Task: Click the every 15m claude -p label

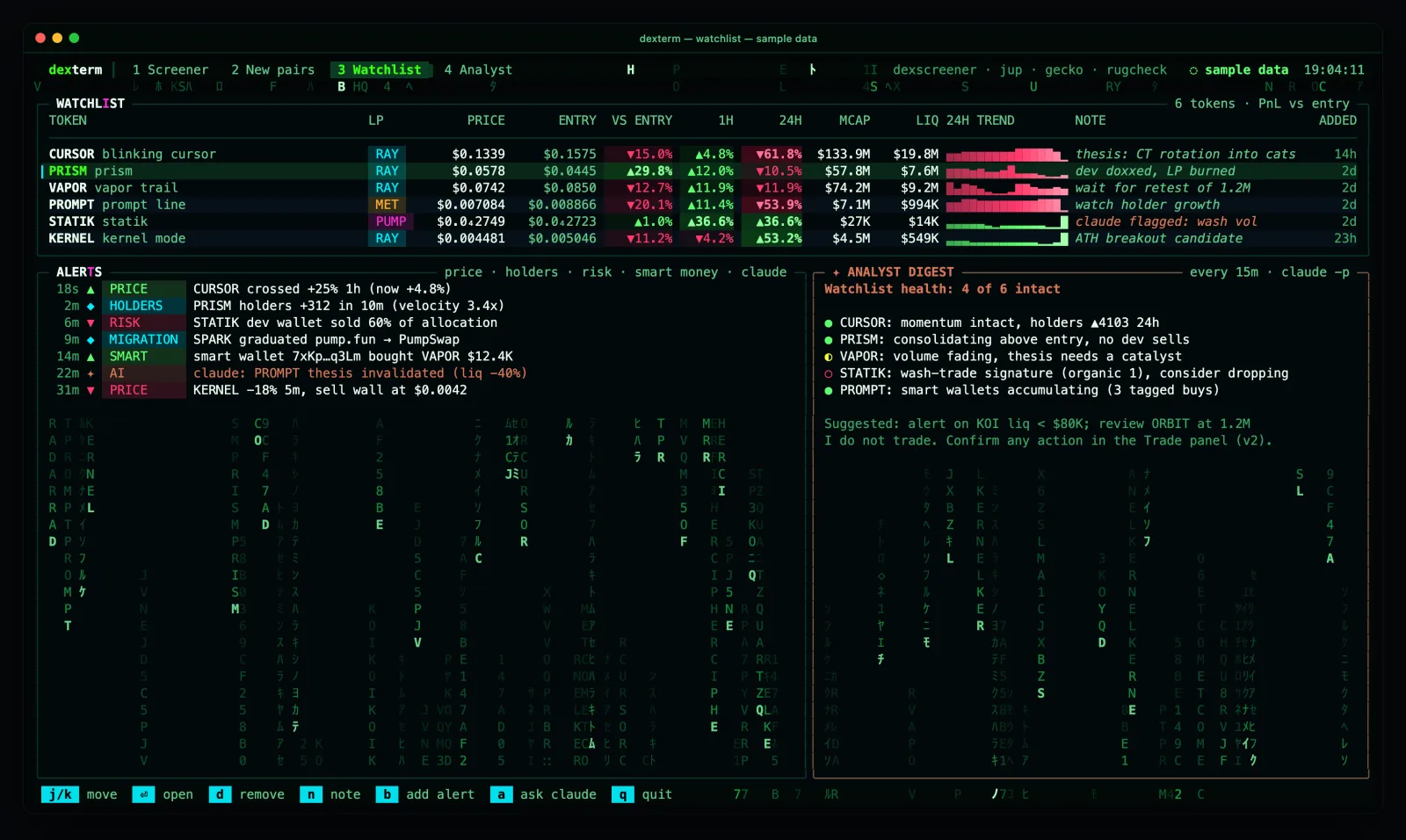Action: pos(1270,272)
